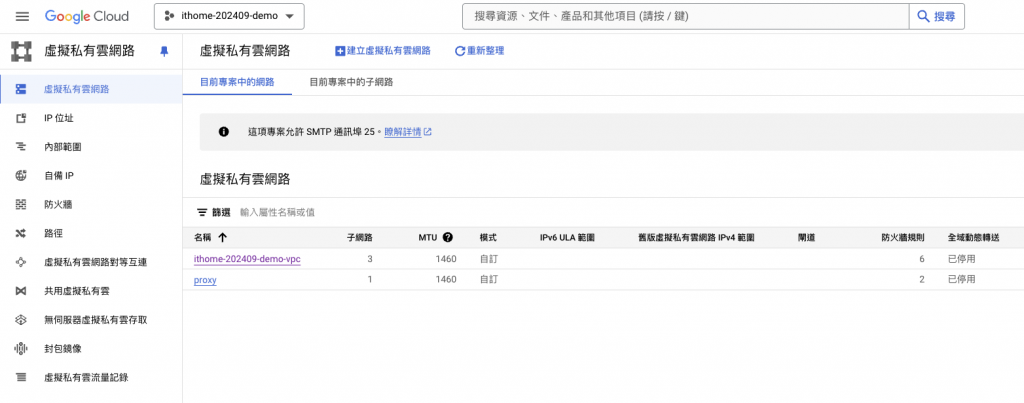Click the 名稱 sort ascending arrow
Screen dimensions: 1024x403
(222, 237)
